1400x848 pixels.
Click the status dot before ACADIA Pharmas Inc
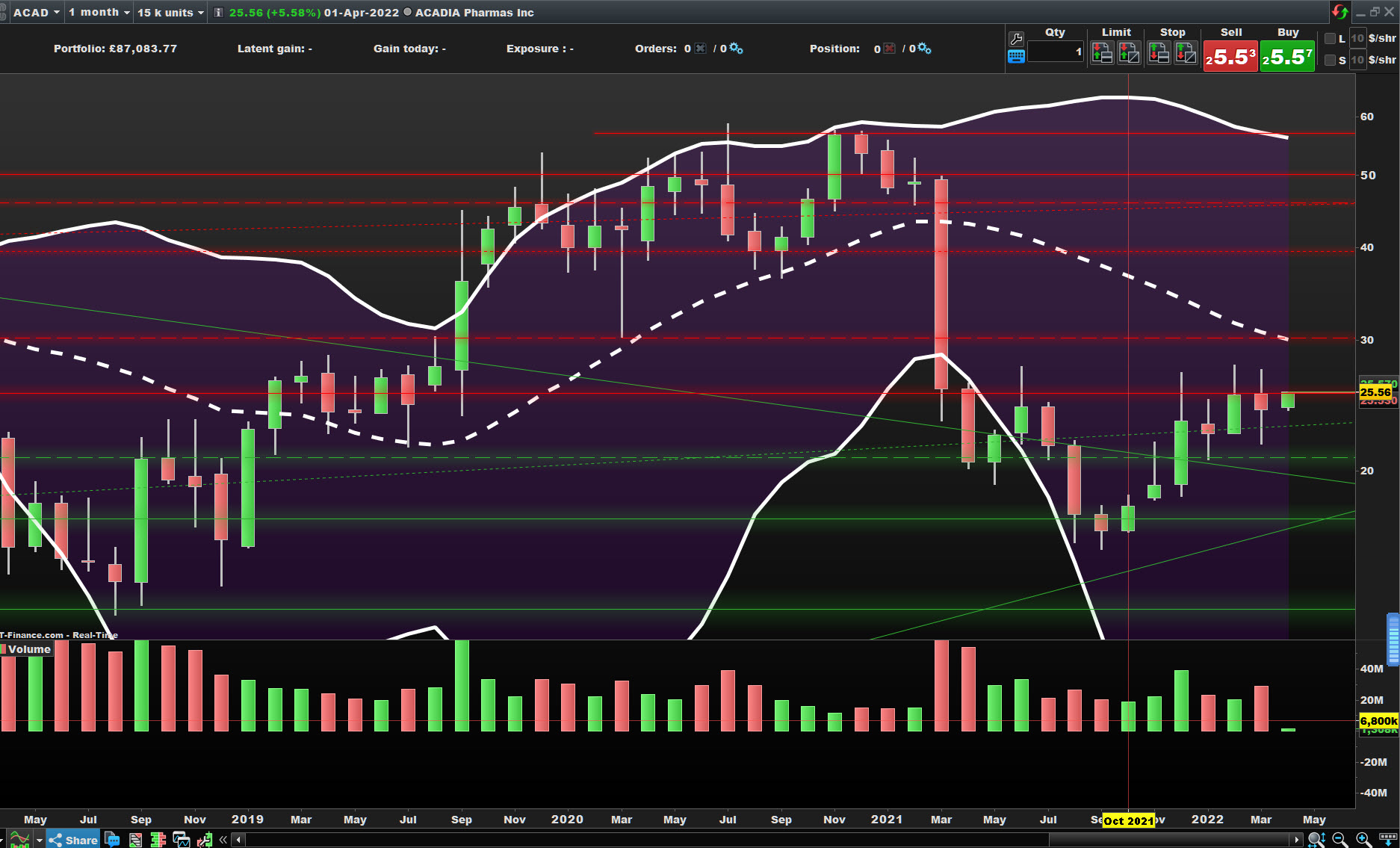[x=407, y=13]
